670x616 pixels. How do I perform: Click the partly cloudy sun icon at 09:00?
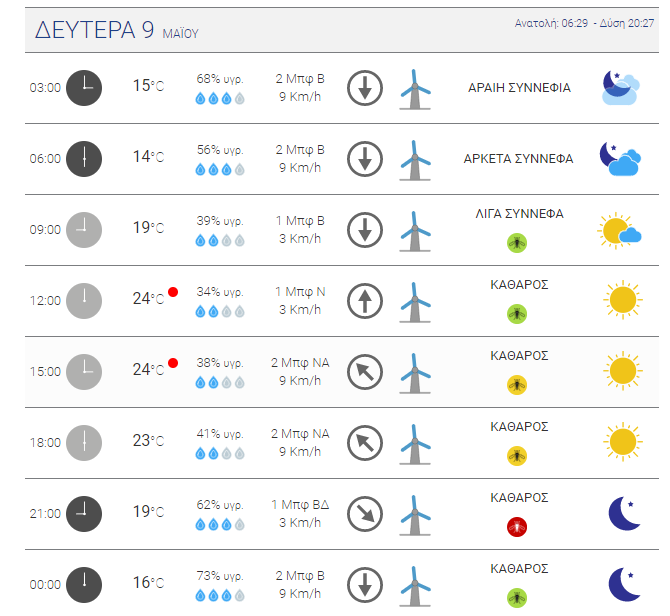click(620, 230)
